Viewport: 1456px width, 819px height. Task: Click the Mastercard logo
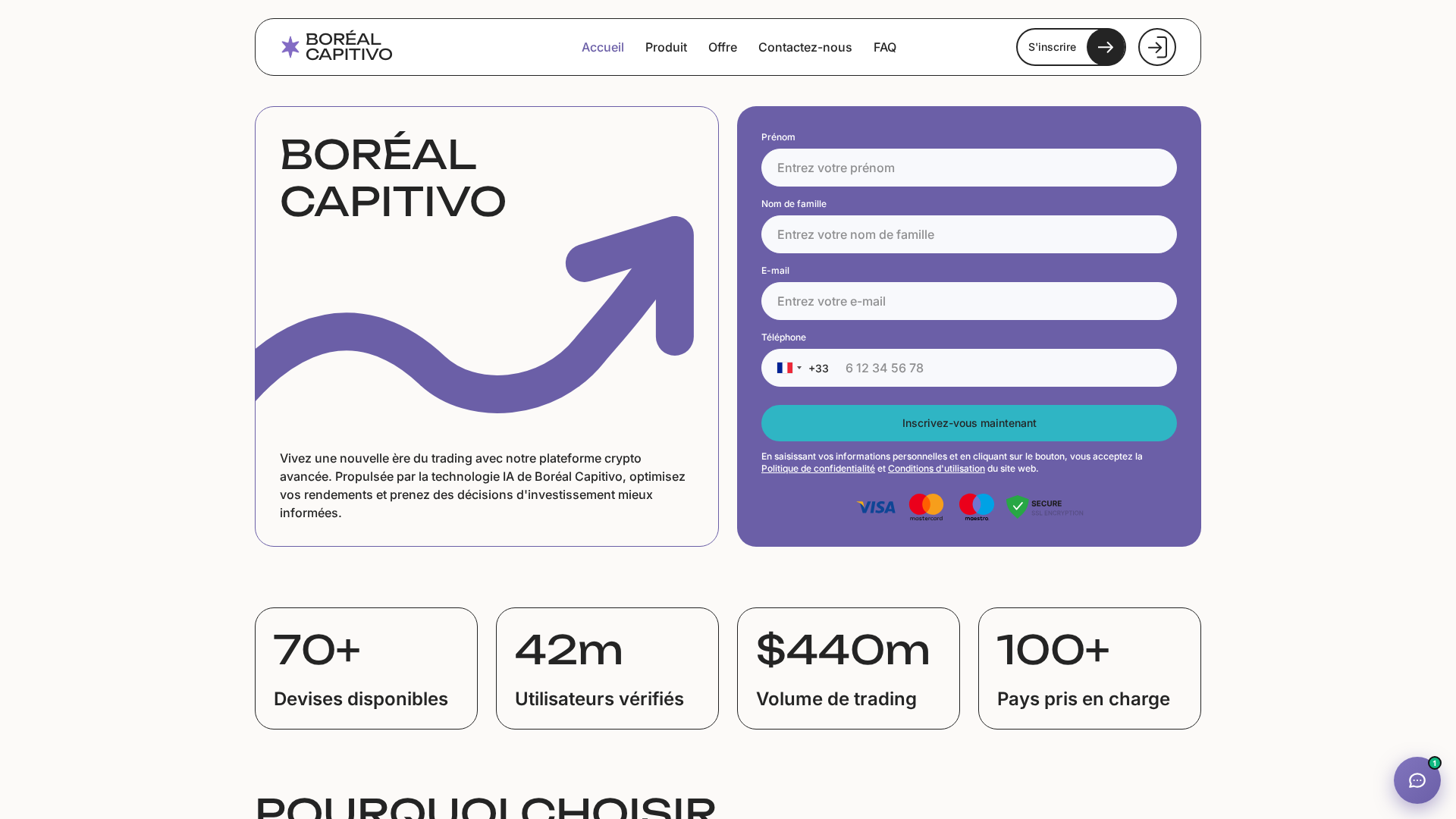(x=926, y=507)
